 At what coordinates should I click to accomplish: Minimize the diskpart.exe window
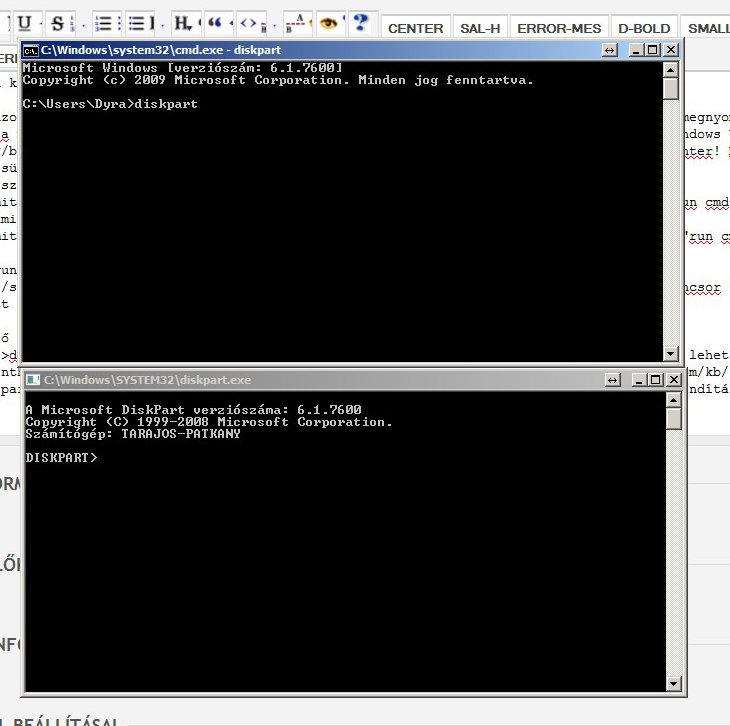pyautogui.click(x=639, y=380)
